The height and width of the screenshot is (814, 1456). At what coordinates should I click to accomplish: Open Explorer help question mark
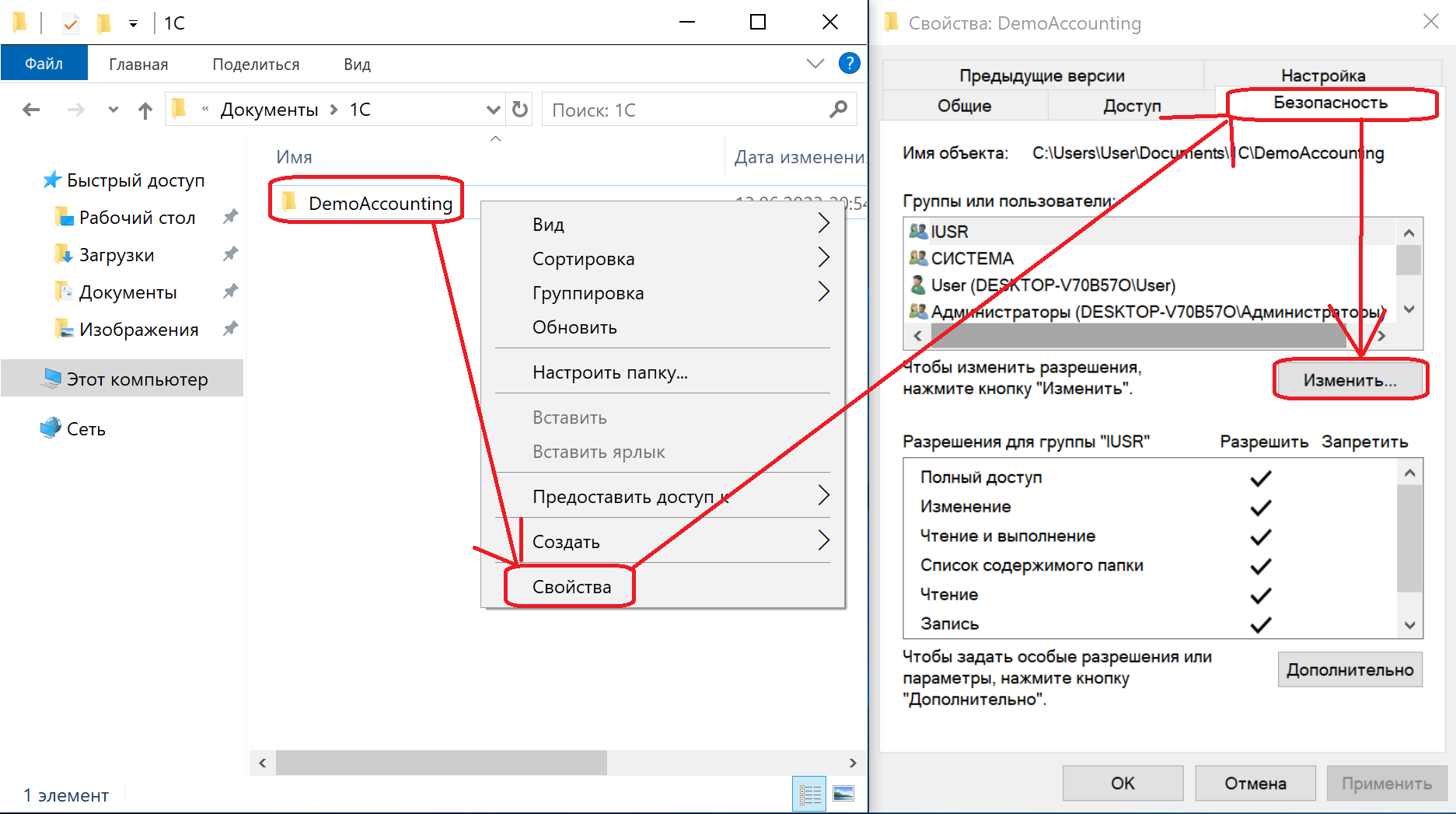[x=850, y=63]
